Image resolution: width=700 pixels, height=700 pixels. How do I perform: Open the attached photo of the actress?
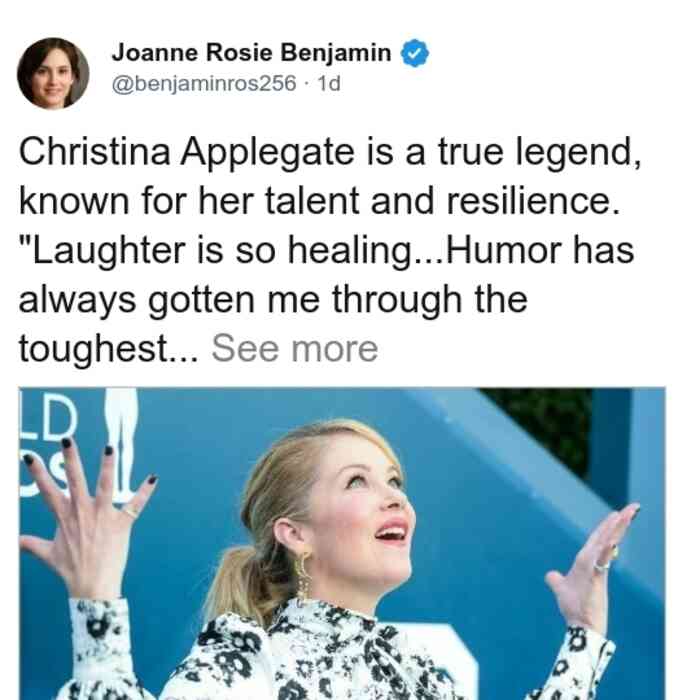click(342, 543)
